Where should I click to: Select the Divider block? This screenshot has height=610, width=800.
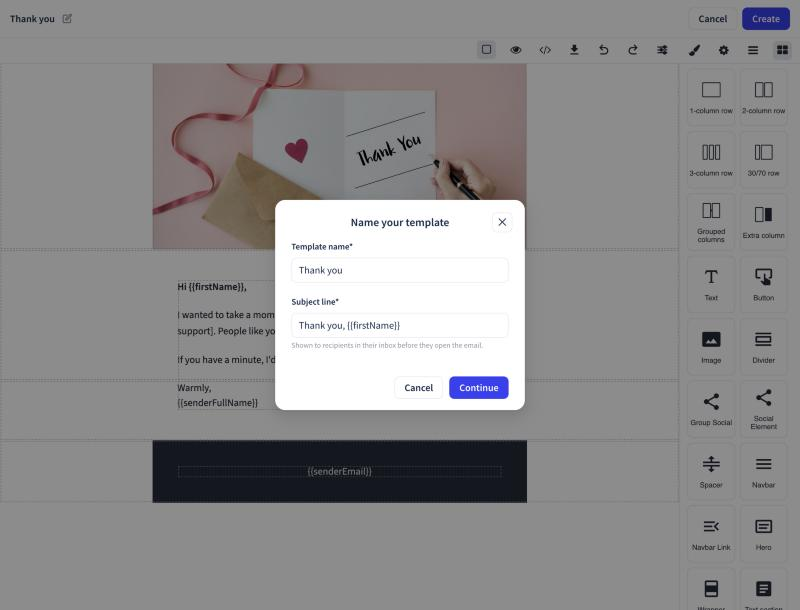[763, 347]
